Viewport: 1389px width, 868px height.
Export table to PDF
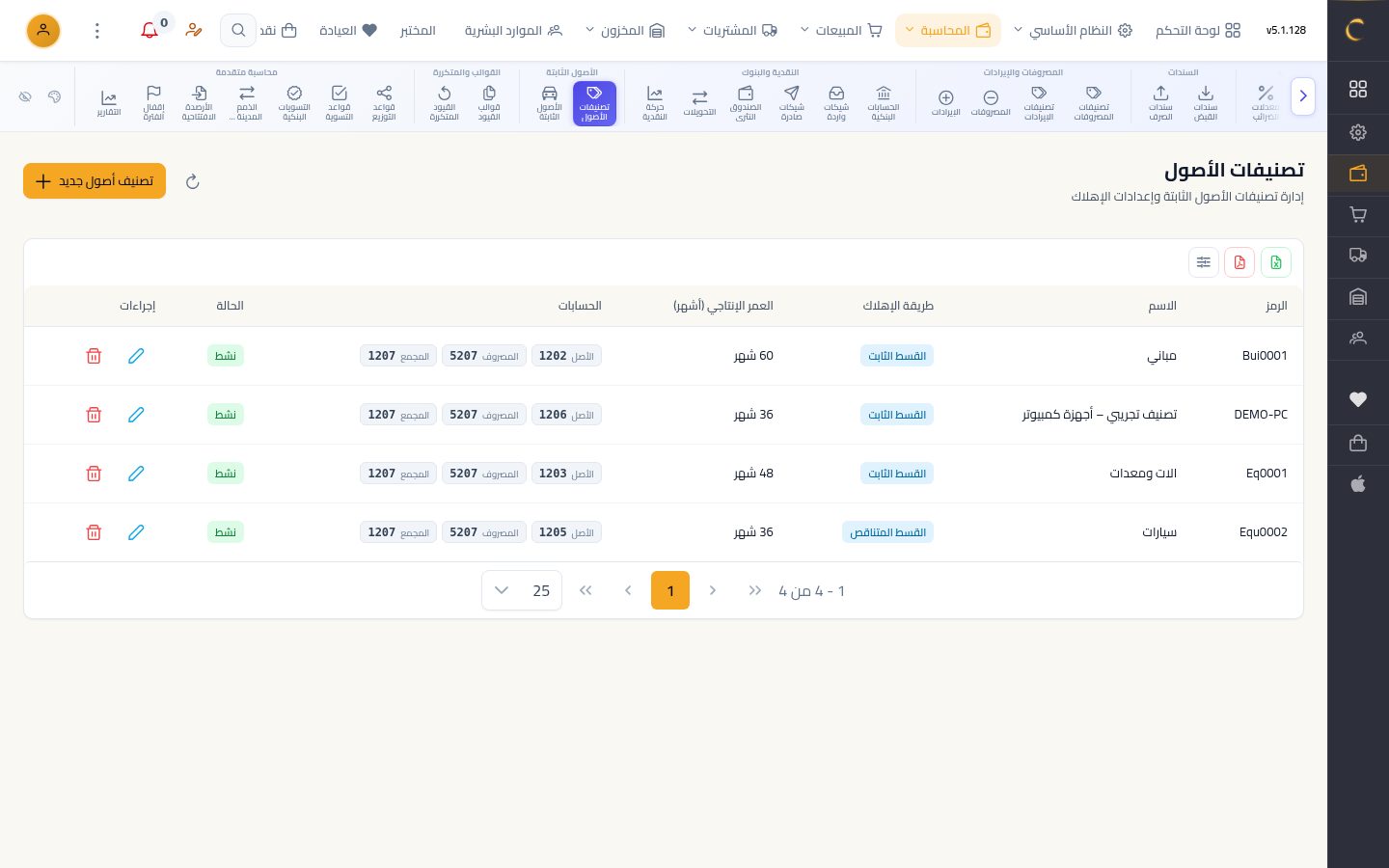[1239, 262]
